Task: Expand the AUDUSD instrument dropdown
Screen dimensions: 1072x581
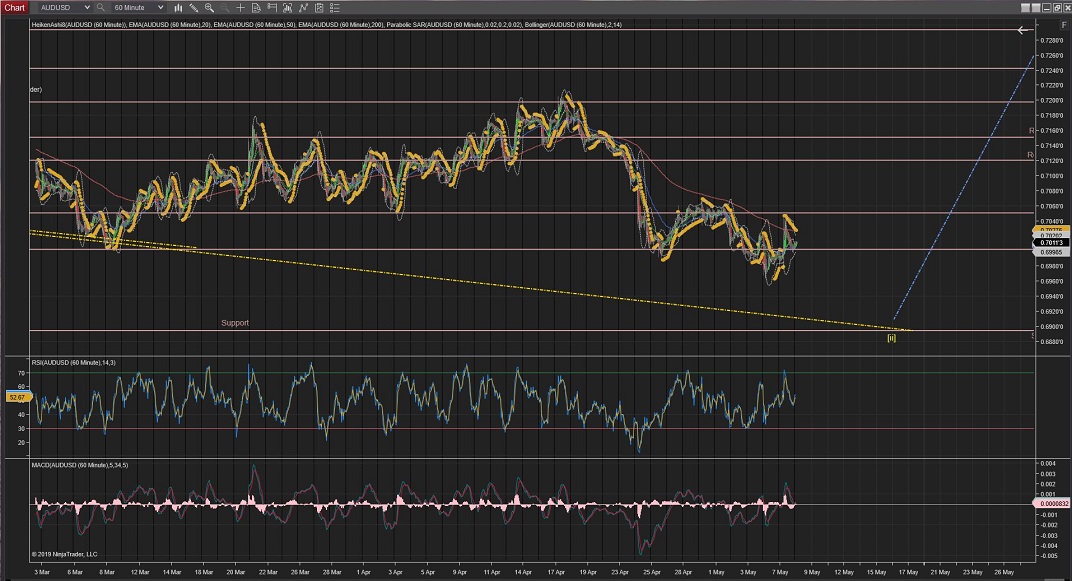Action: pyautogui.click(x=87, y=7)
